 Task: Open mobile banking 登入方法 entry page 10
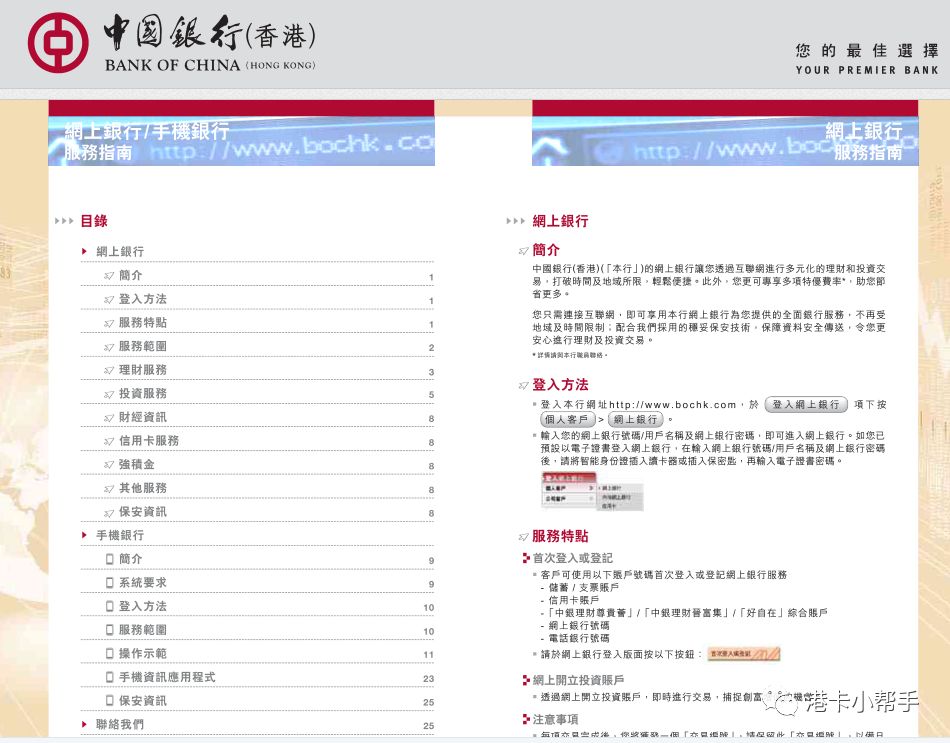pyautogui.click(x=257, y=606)
